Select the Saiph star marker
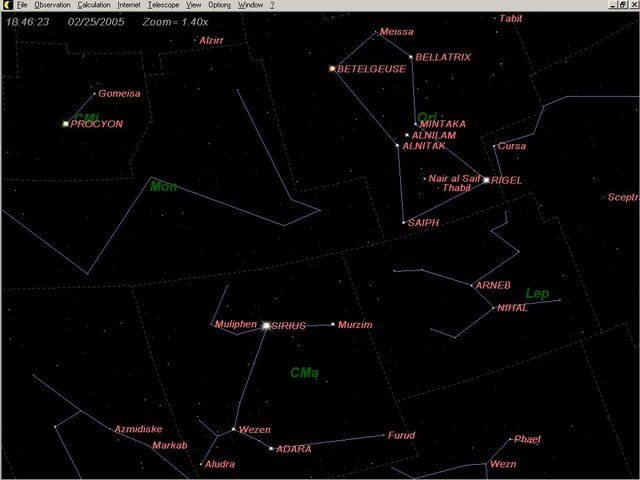 pyautogui.click(x=403, y=222)
